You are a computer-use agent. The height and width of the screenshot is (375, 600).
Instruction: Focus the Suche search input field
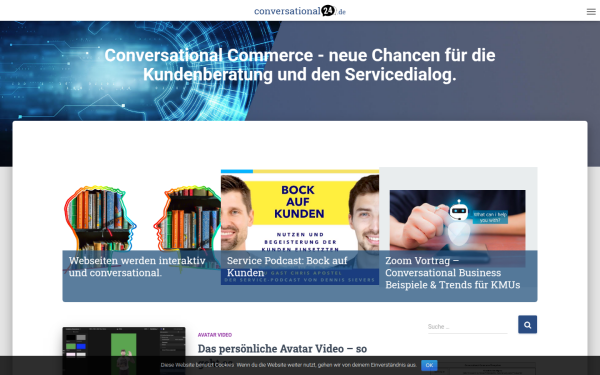(467, 326)
